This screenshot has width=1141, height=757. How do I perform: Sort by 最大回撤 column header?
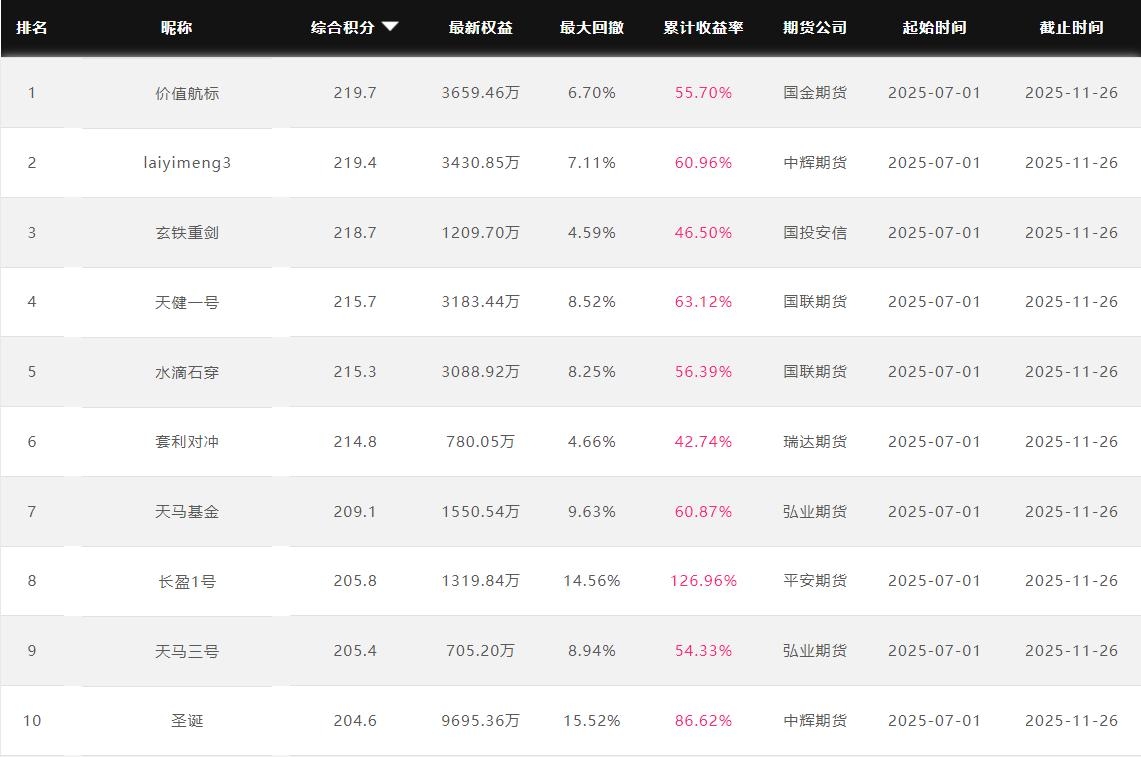pyautogui.click(x=591, y=28)
